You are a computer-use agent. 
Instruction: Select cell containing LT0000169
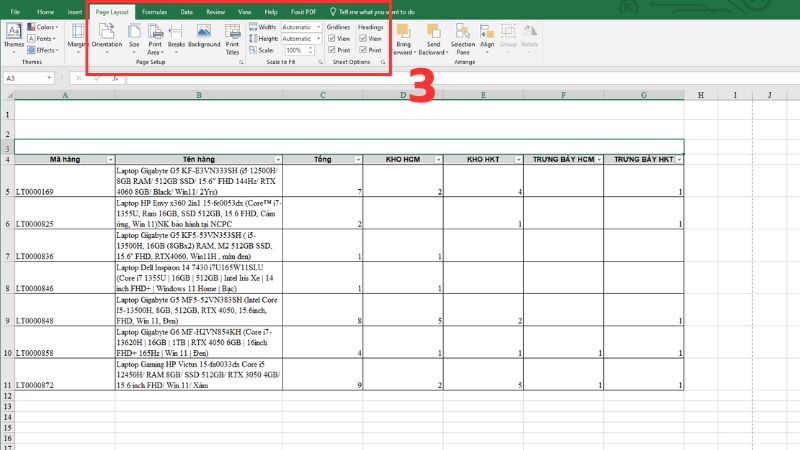pyautogui.click(x=65, y=181)
